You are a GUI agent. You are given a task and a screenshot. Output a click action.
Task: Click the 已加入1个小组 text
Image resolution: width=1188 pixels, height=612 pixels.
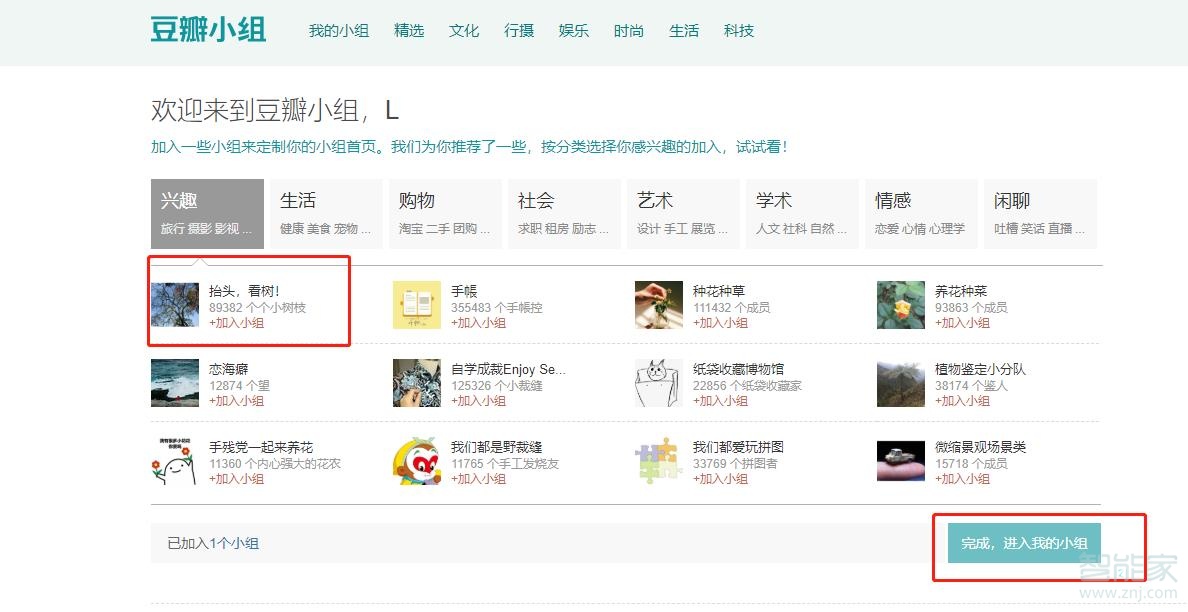pyautogui.click(x=215, y=542)
